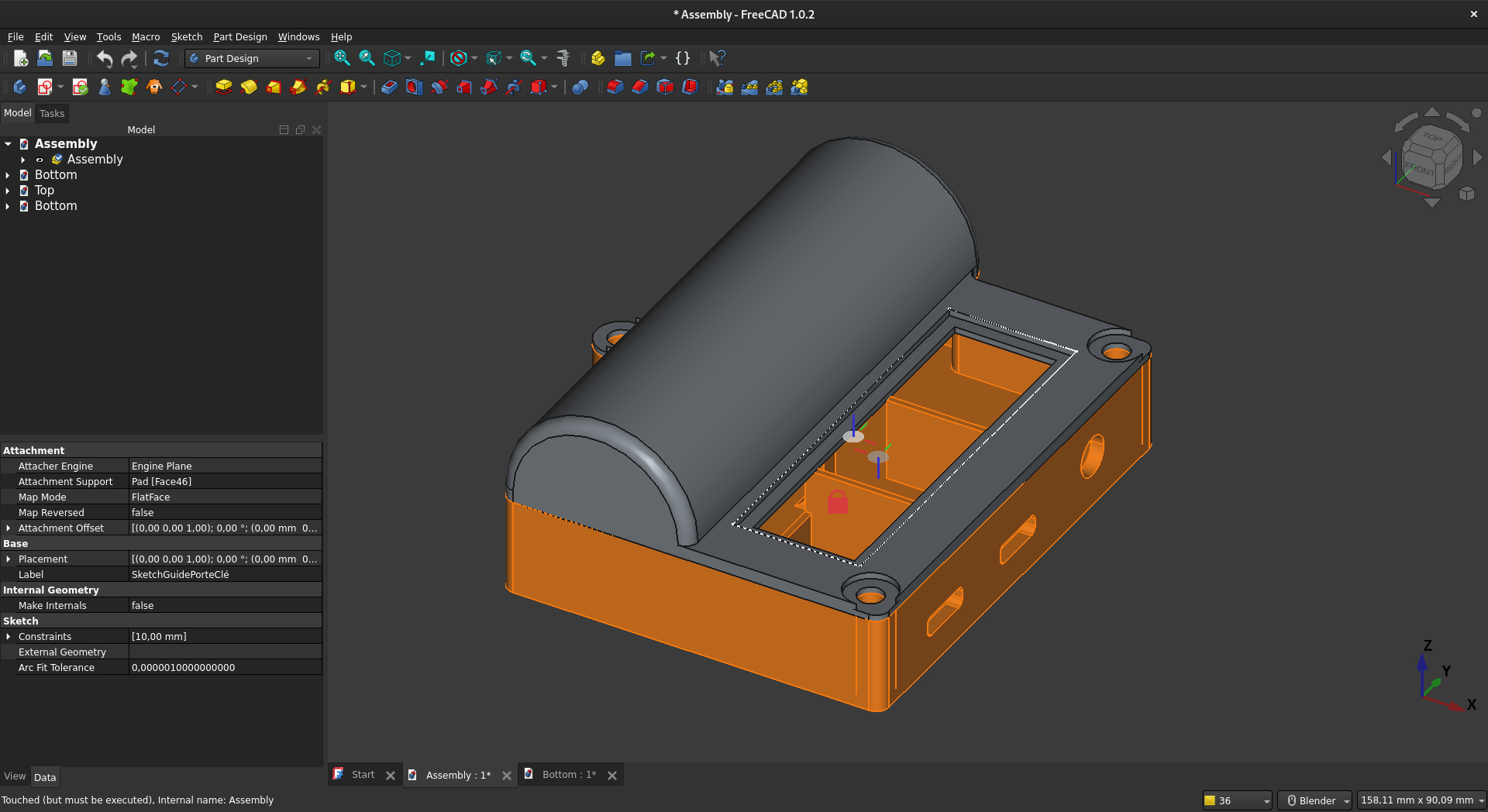Image resolution: width=1488 pixels, height=812 pixels.
Task: Open the Measure tool with caliper icon
Action: click(563, 58)
